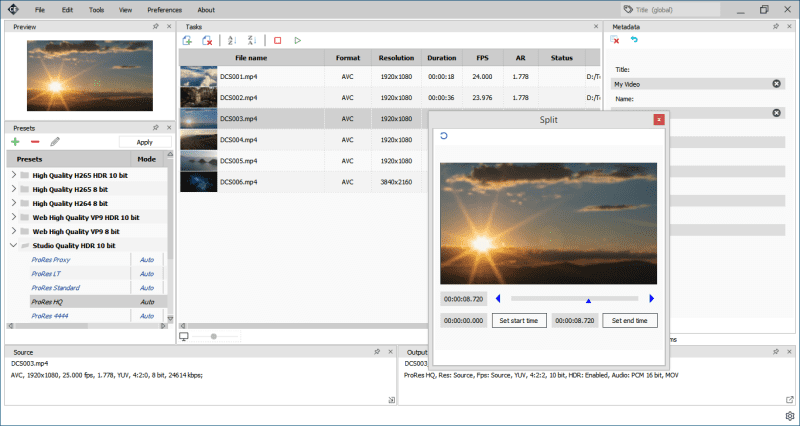The image size is (800, 426).
Task: Open the Preferences menu
Action: 164,9
